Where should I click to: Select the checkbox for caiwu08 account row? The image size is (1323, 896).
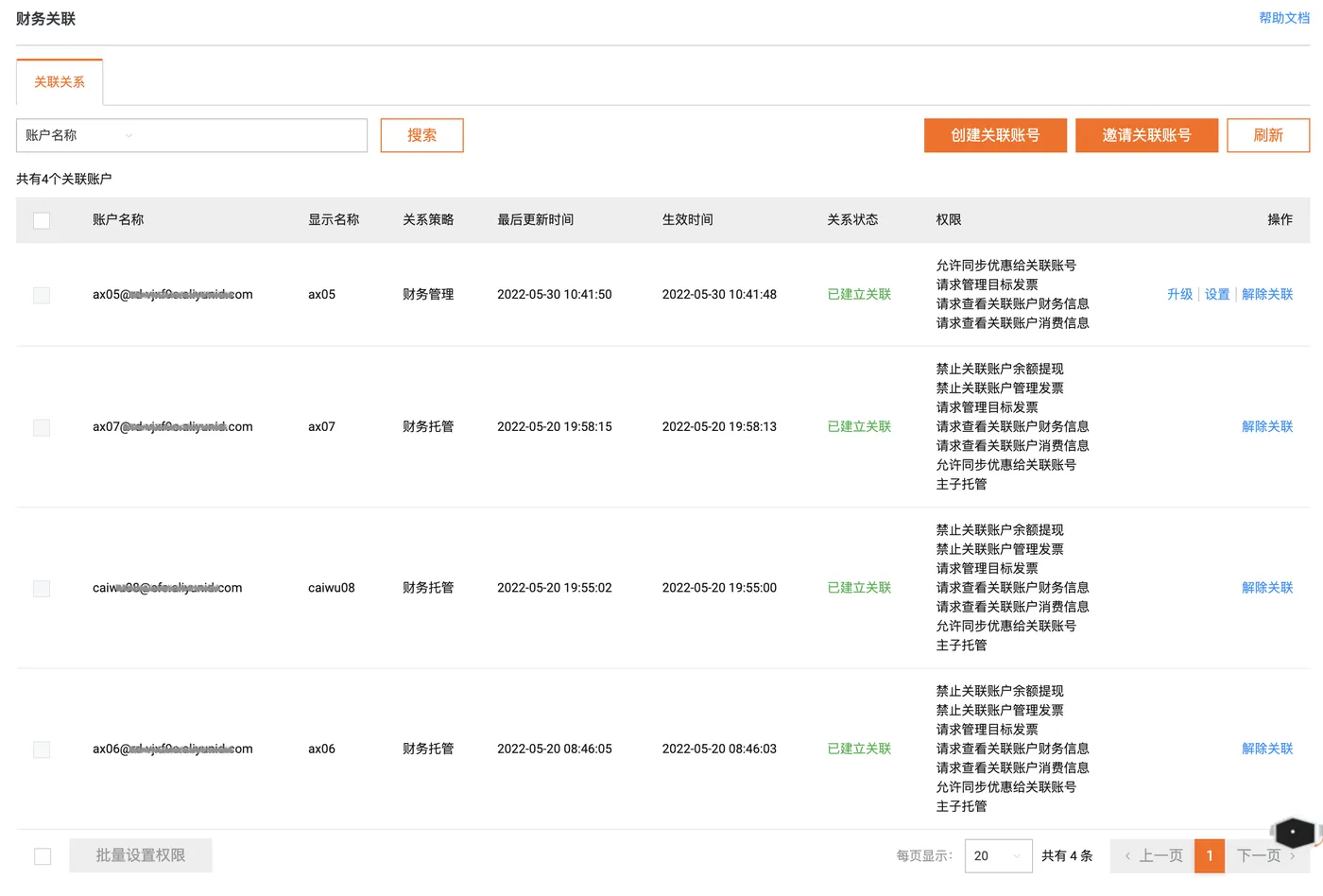click(x=42, y=588)
